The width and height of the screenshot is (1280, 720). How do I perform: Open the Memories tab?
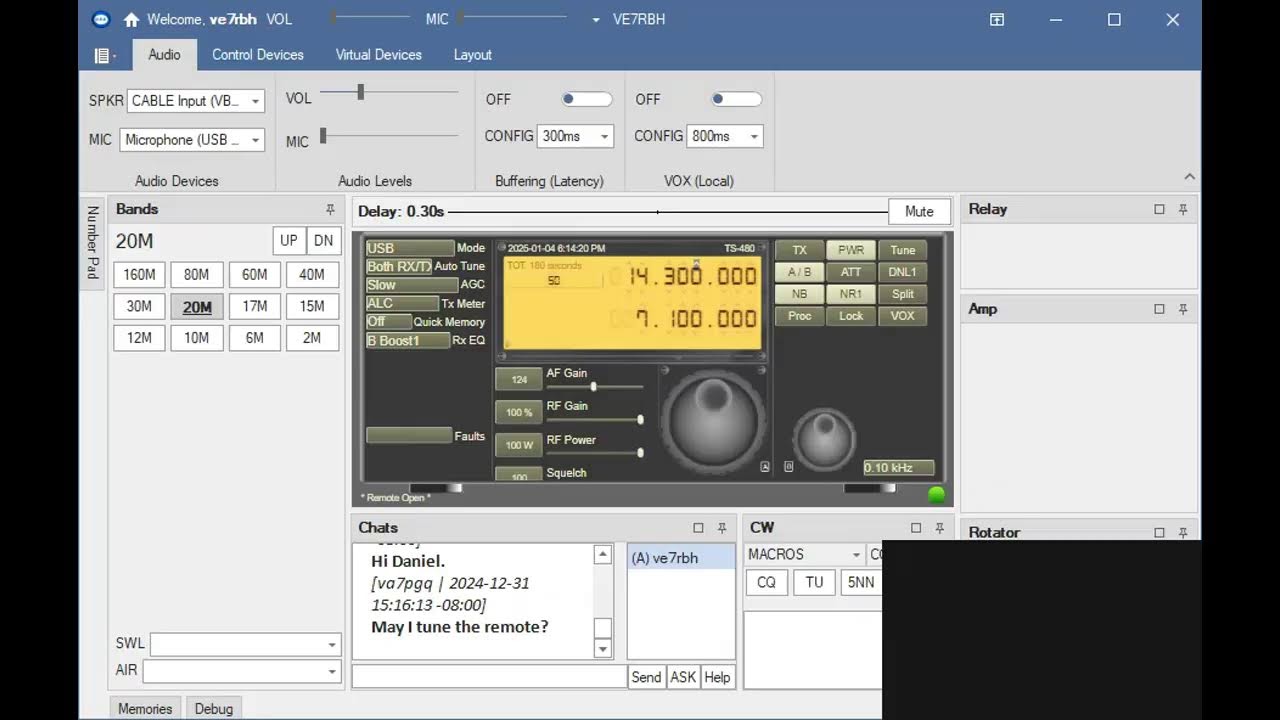(145, 708)
